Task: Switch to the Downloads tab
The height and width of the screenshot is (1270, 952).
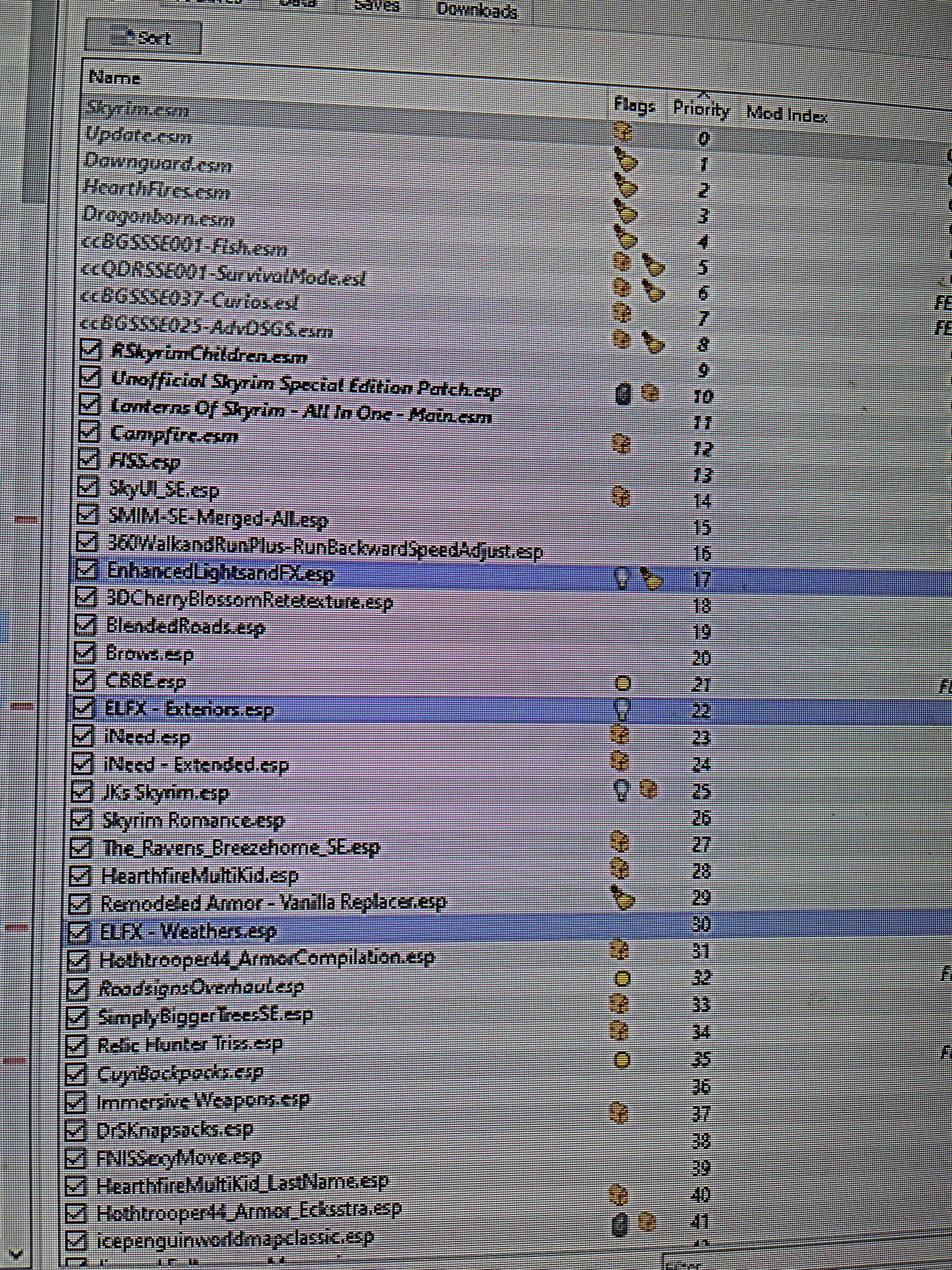Action: [476, 9]
